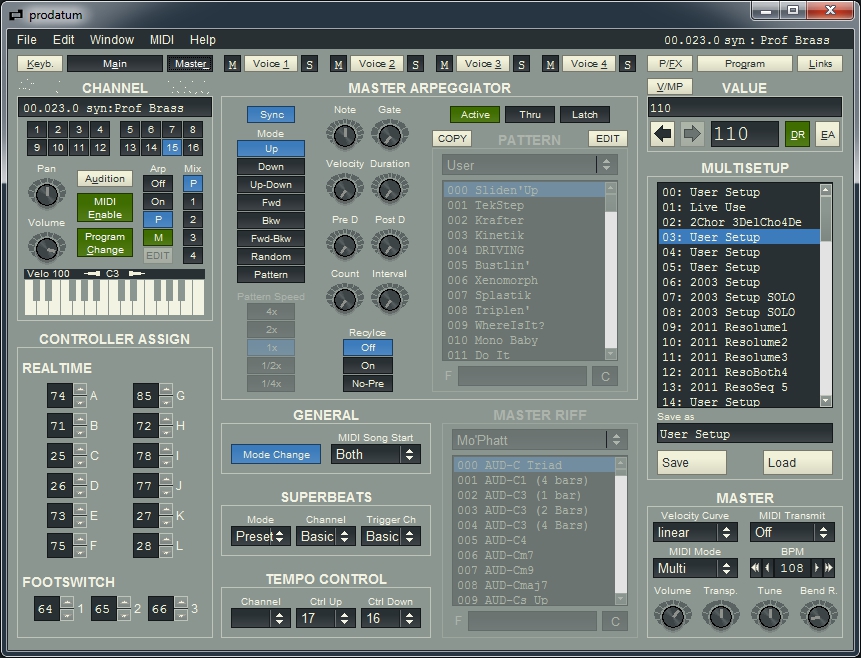Viewport: 861px width, 658px height.
Task: Toggle the EA value mode button
Action: (x=828, y=135)
